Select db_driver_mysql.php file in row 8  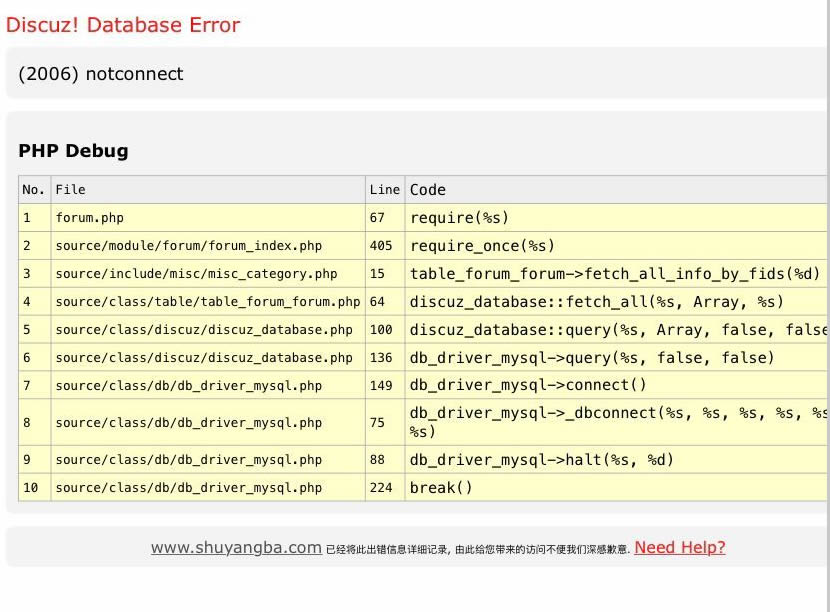[x=208, y=422]
